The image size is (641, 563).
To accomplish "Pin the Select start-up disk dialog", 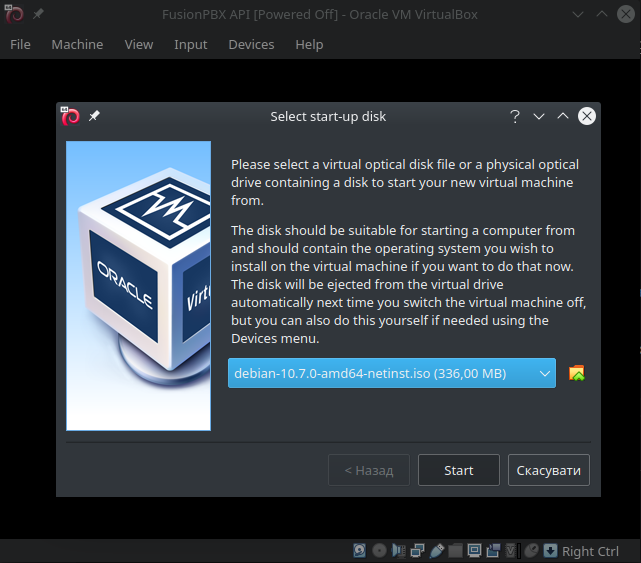I will point(94,116).
